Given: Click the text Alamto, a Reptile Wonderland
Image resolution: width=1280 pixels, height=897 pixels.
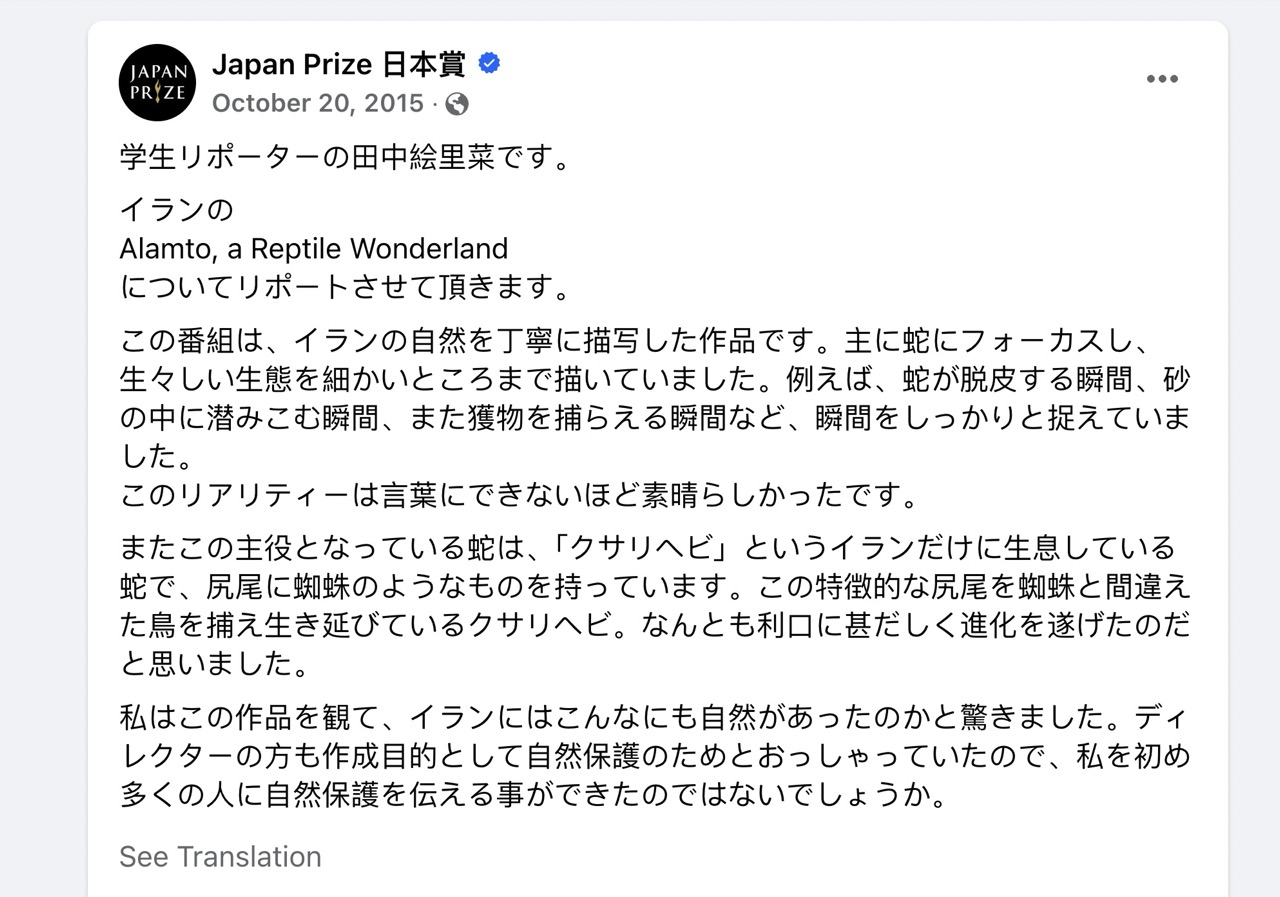Looking at the screenshot, I should 314,248.
